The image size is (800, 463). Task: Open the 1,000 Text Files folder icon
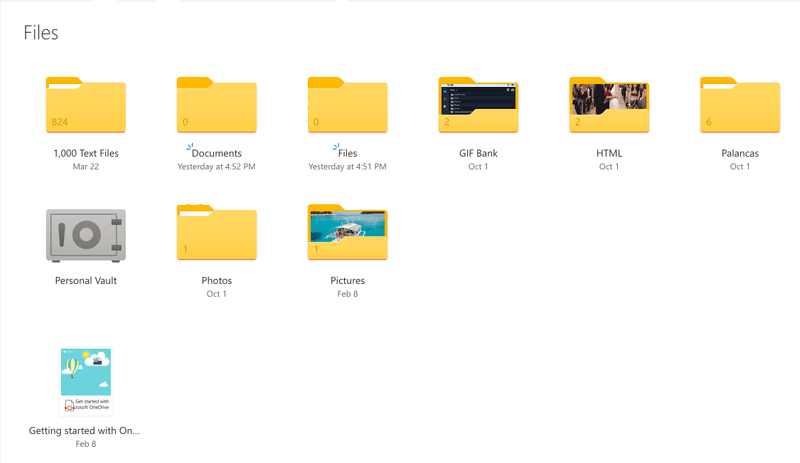coord(86,105)
